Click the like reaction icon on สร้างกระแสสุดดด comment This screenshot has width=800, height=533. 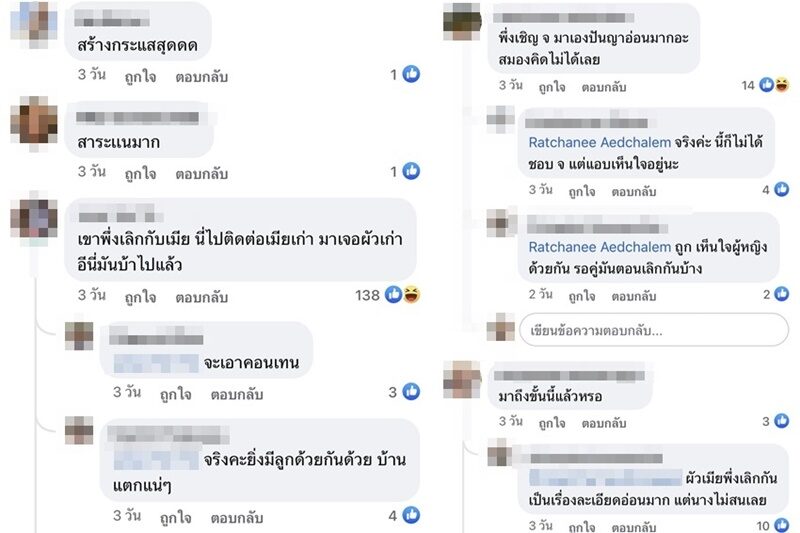tap(411, 74)
